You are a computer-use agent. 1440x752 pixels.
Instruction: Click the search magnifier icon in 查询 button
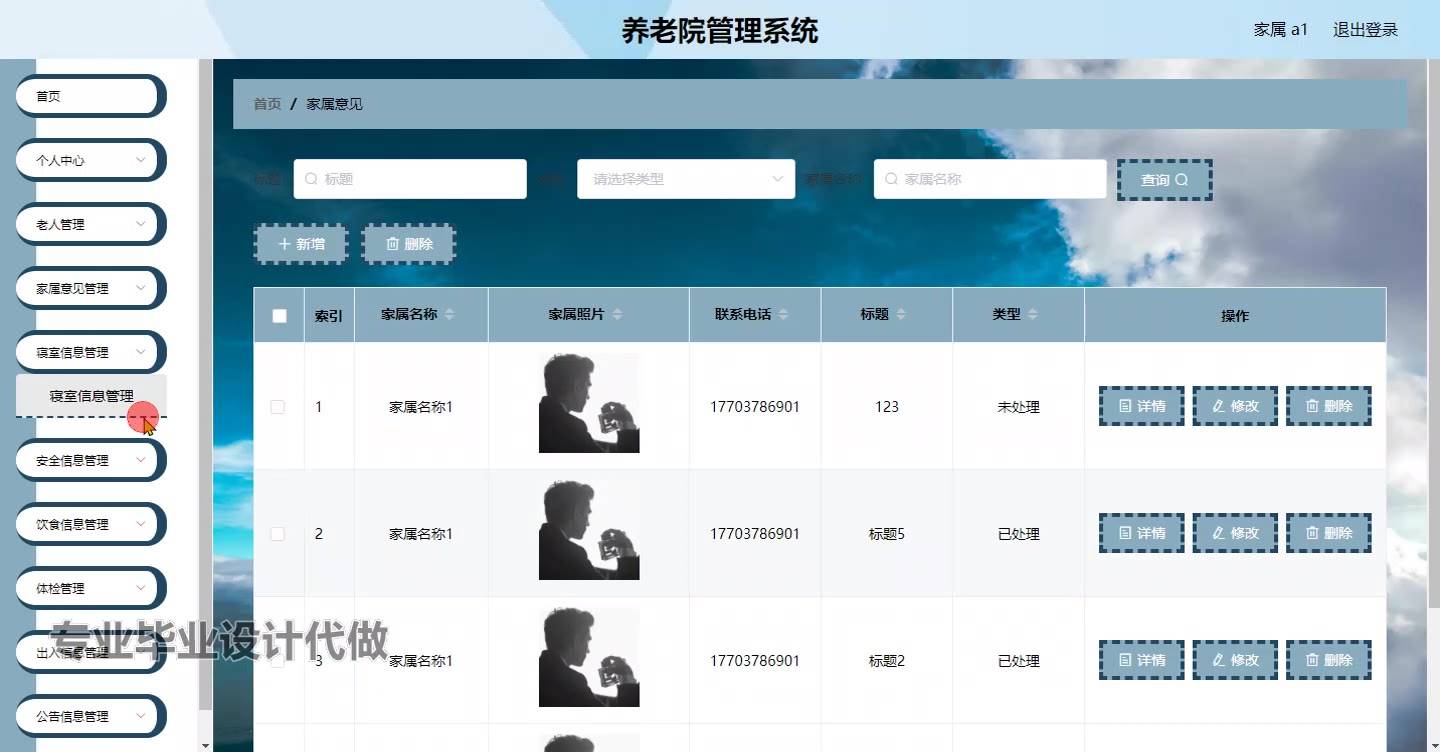point(1182,180)
